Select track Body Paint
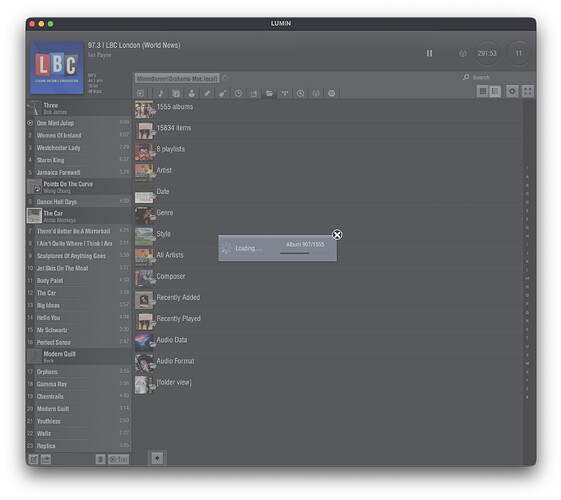This screenshot has height=500, width=561. click(79, 280)
